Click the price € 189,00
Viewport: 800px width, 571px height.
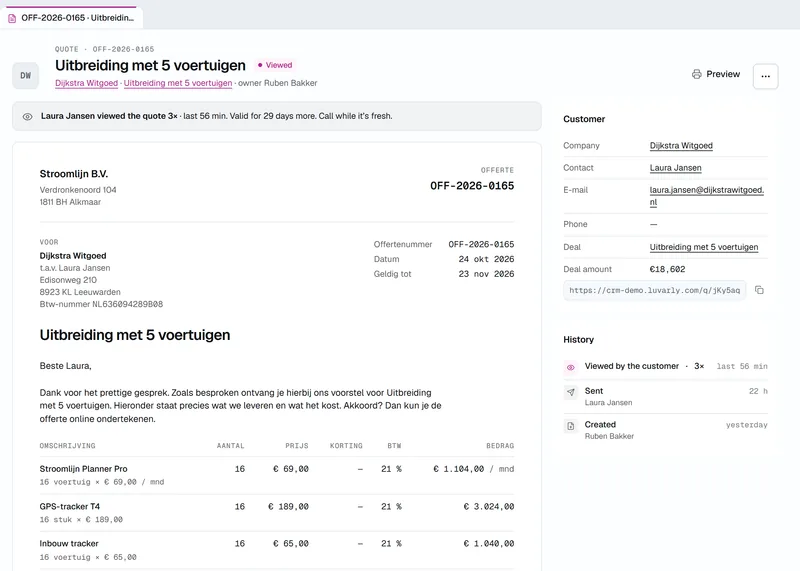coord(288,507)
